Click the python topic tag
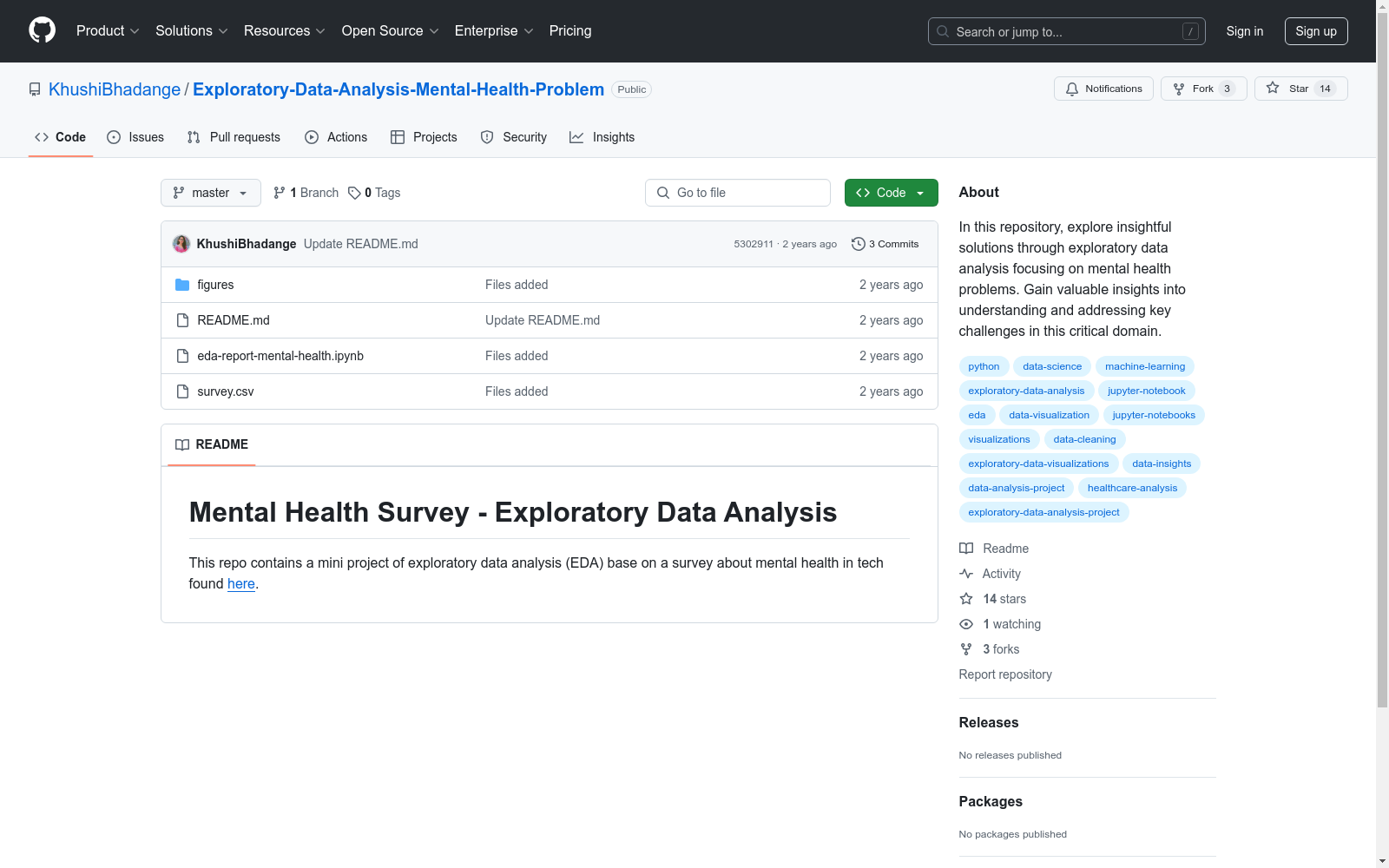Screen dimensions: 1389x868 coord(984,366)
